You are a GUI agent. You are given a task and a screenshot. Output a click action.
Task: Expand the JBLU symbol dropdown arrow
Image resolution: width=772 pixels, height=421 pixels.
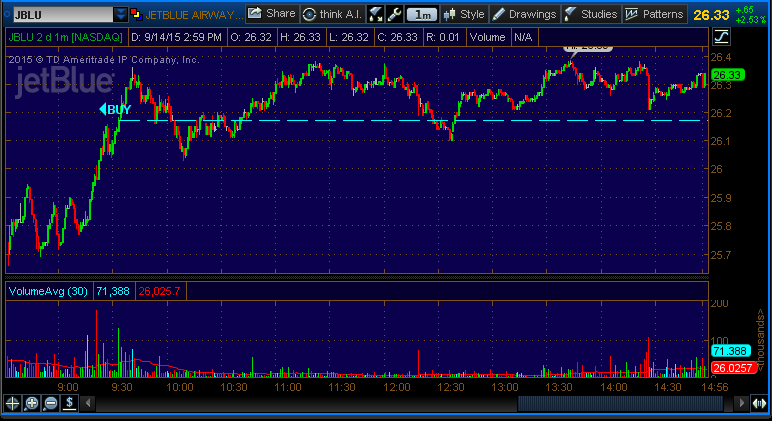(121, 14)
